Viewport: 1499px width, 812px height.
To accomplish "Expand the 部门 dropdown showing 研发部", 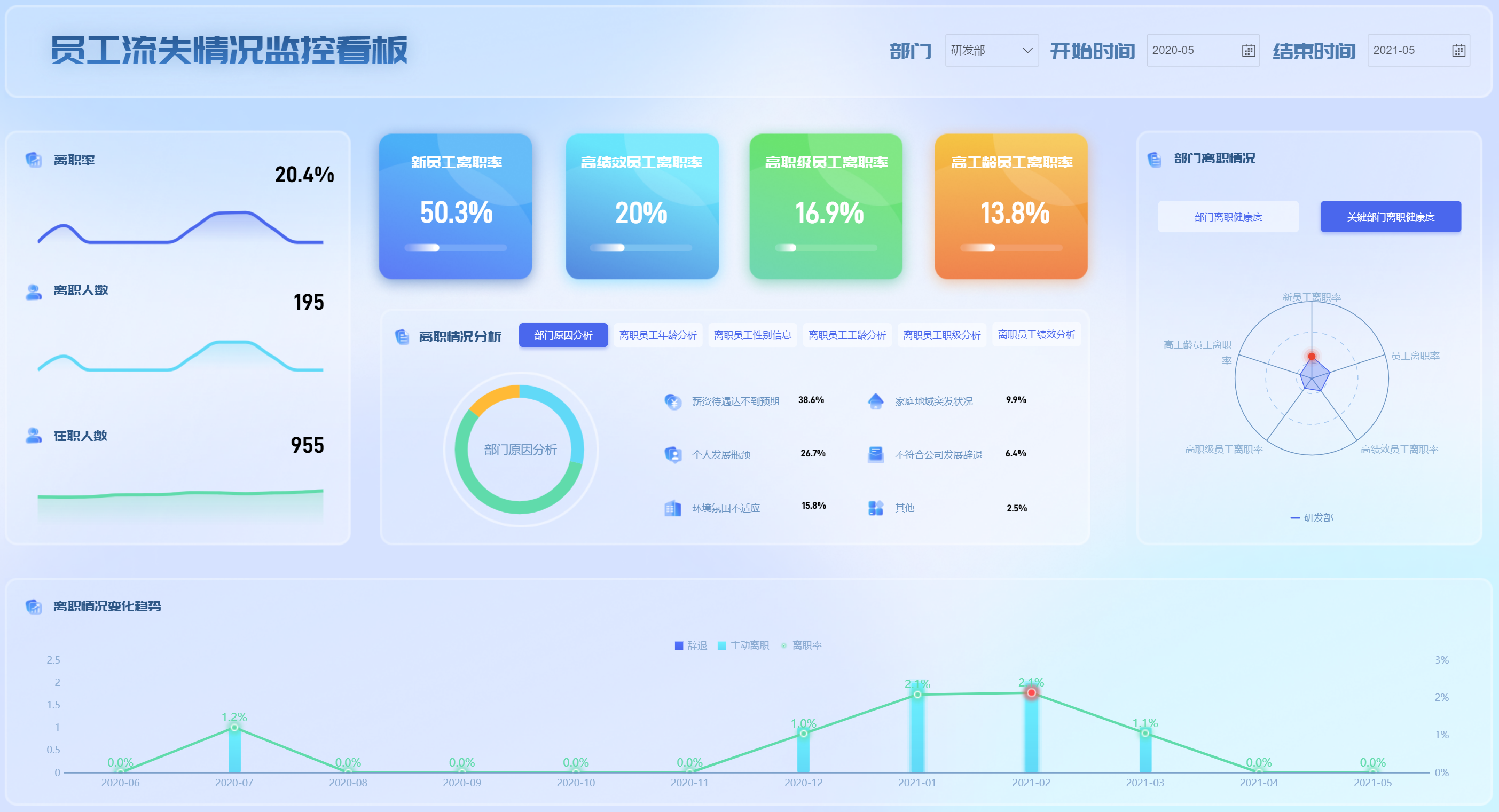I will pyautogui.click(x=992, y=51).
